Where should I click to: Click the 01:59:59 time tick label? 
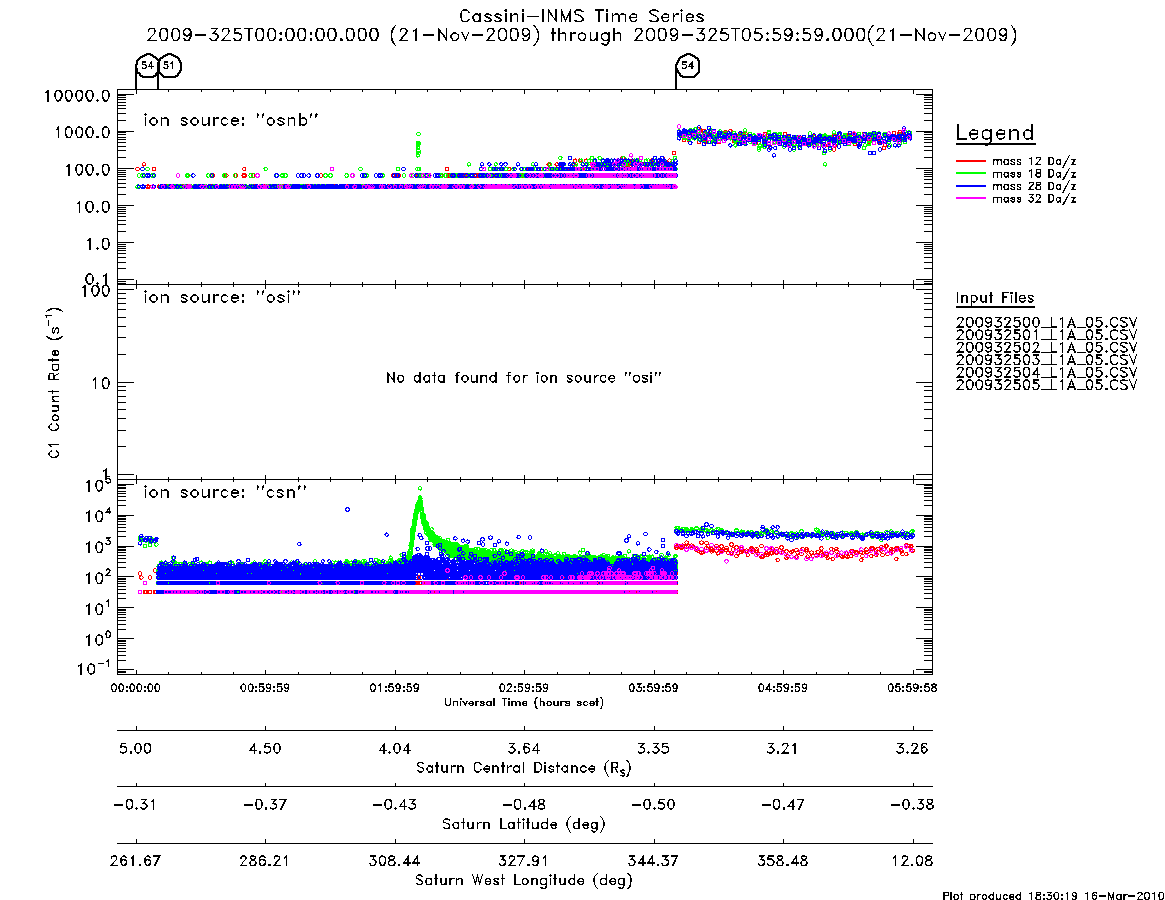click(x=395, y=688)
